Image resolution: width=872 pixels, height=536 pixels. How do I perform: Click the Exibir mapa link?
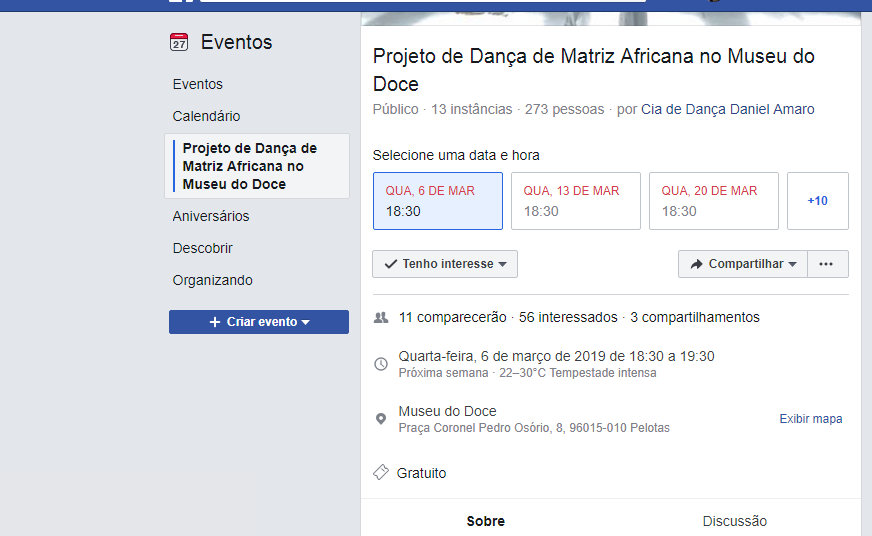click(x=810, y=419)
